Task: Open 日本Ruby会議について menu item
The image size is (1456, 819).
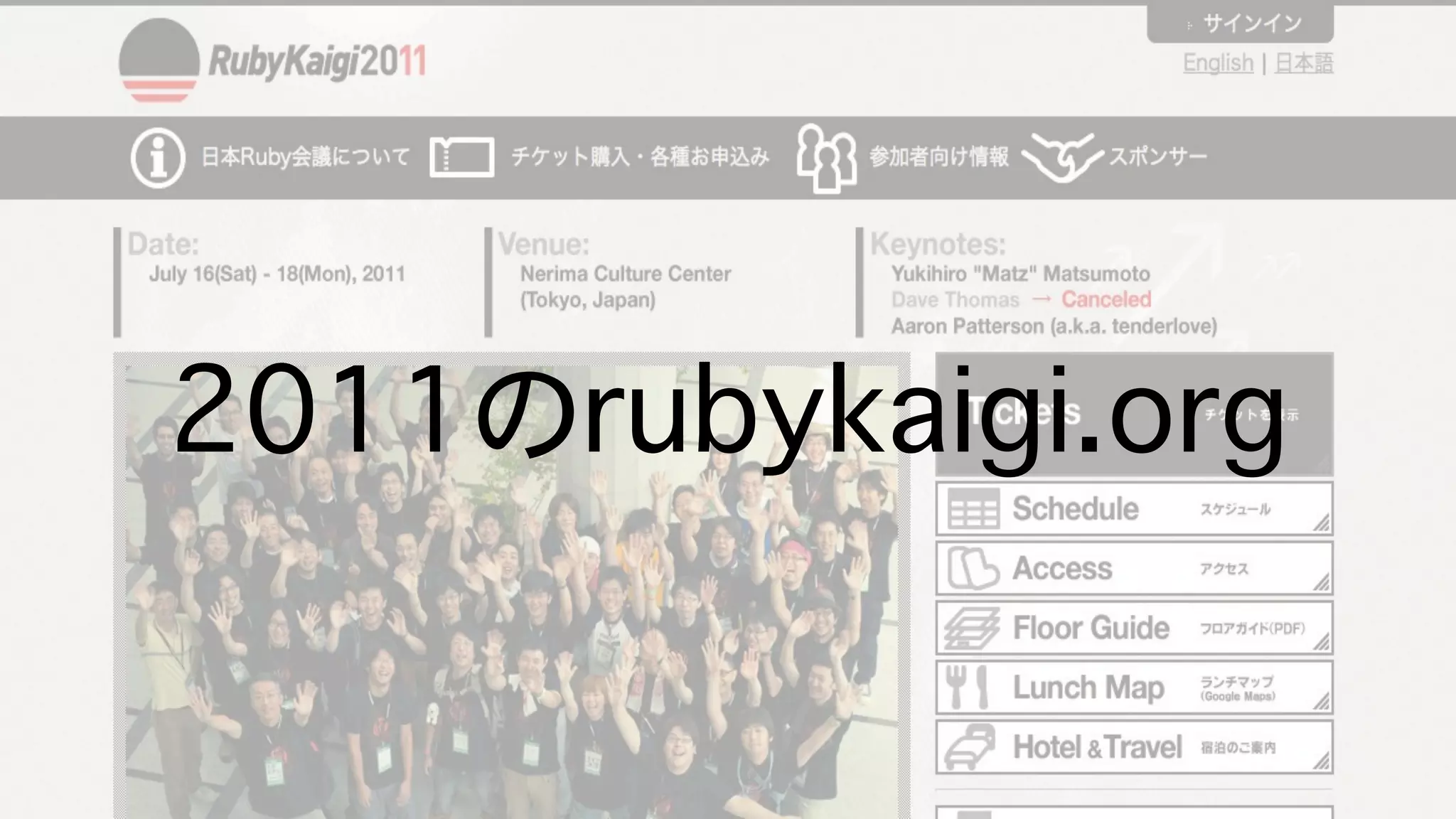Action: 306,157
